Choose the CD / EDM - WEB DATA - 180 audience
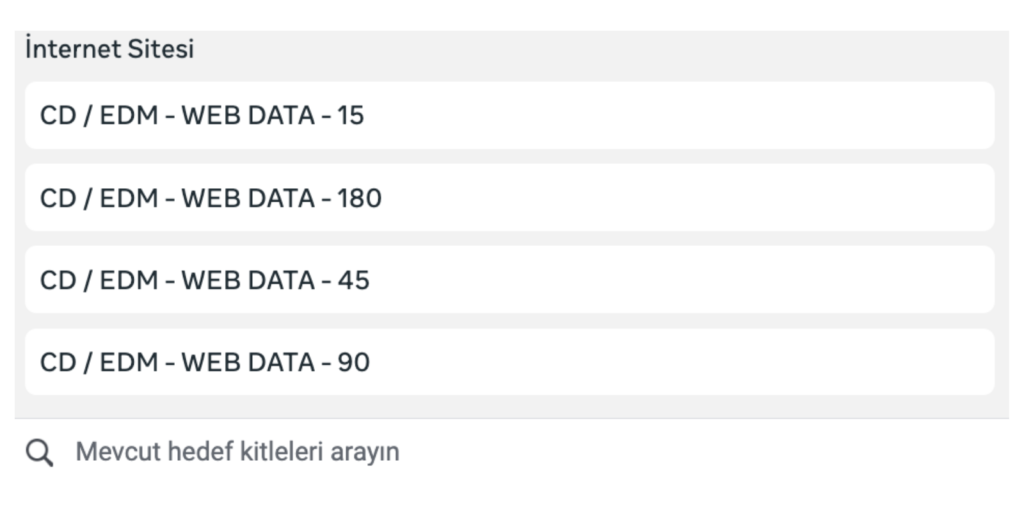This screenshot has height=512, width=1024. 509,198
